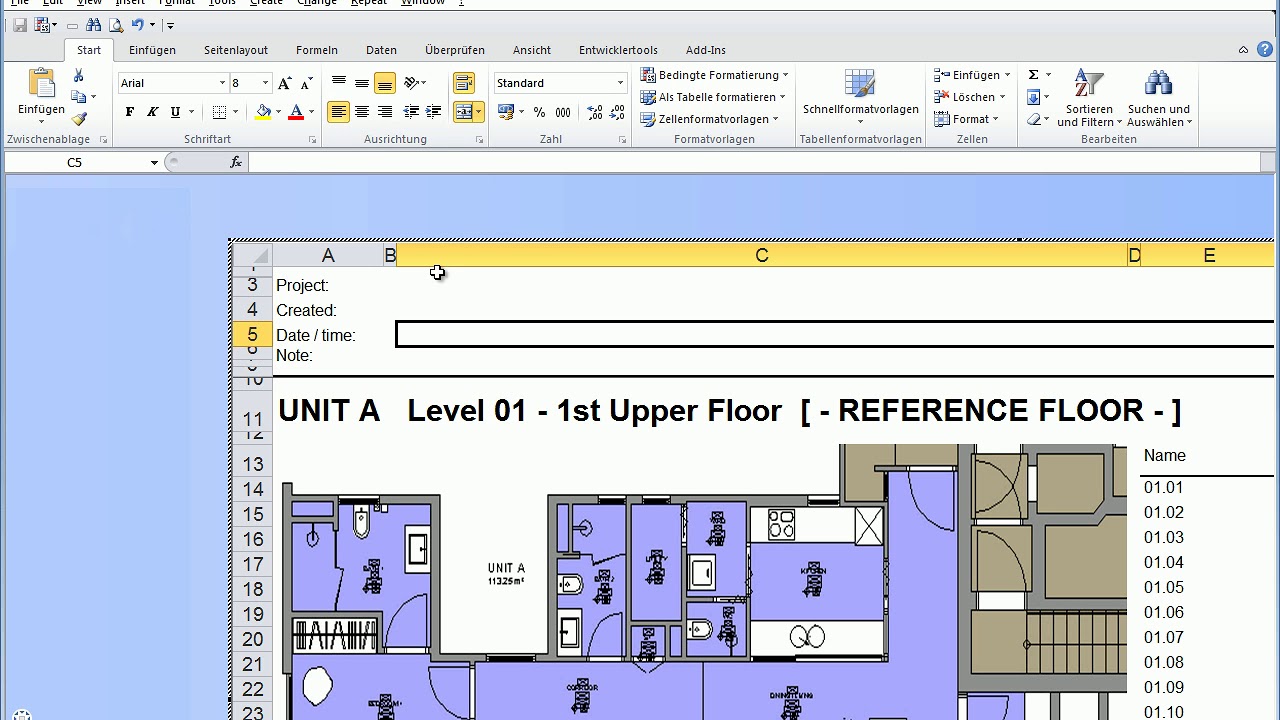Click Format in the Zellen group
Screen dimensions: 1280x720
965,119
